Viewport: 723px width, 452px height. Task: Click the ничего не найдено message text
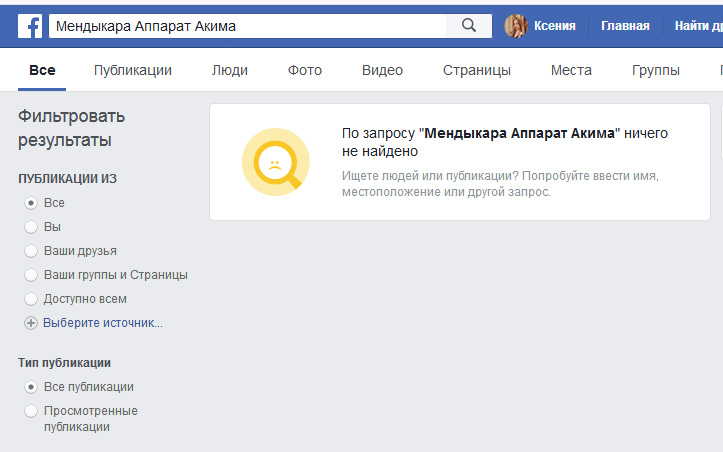[x=505, y=142]
